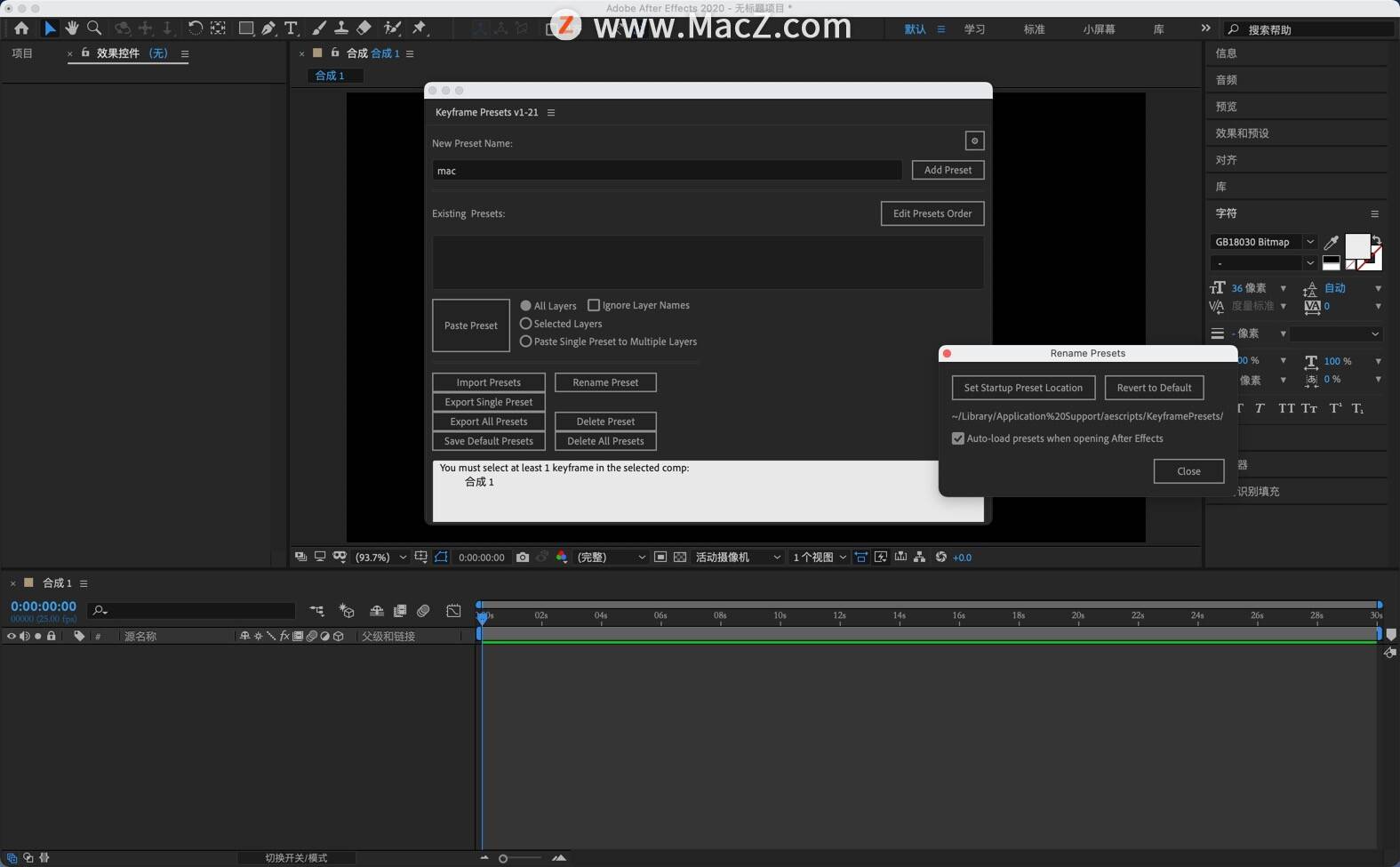This screenshot has width=1400, height=867.
Task: Click the gear settings icon in Keyframe Presets
Action: click(x=974, y=140)
